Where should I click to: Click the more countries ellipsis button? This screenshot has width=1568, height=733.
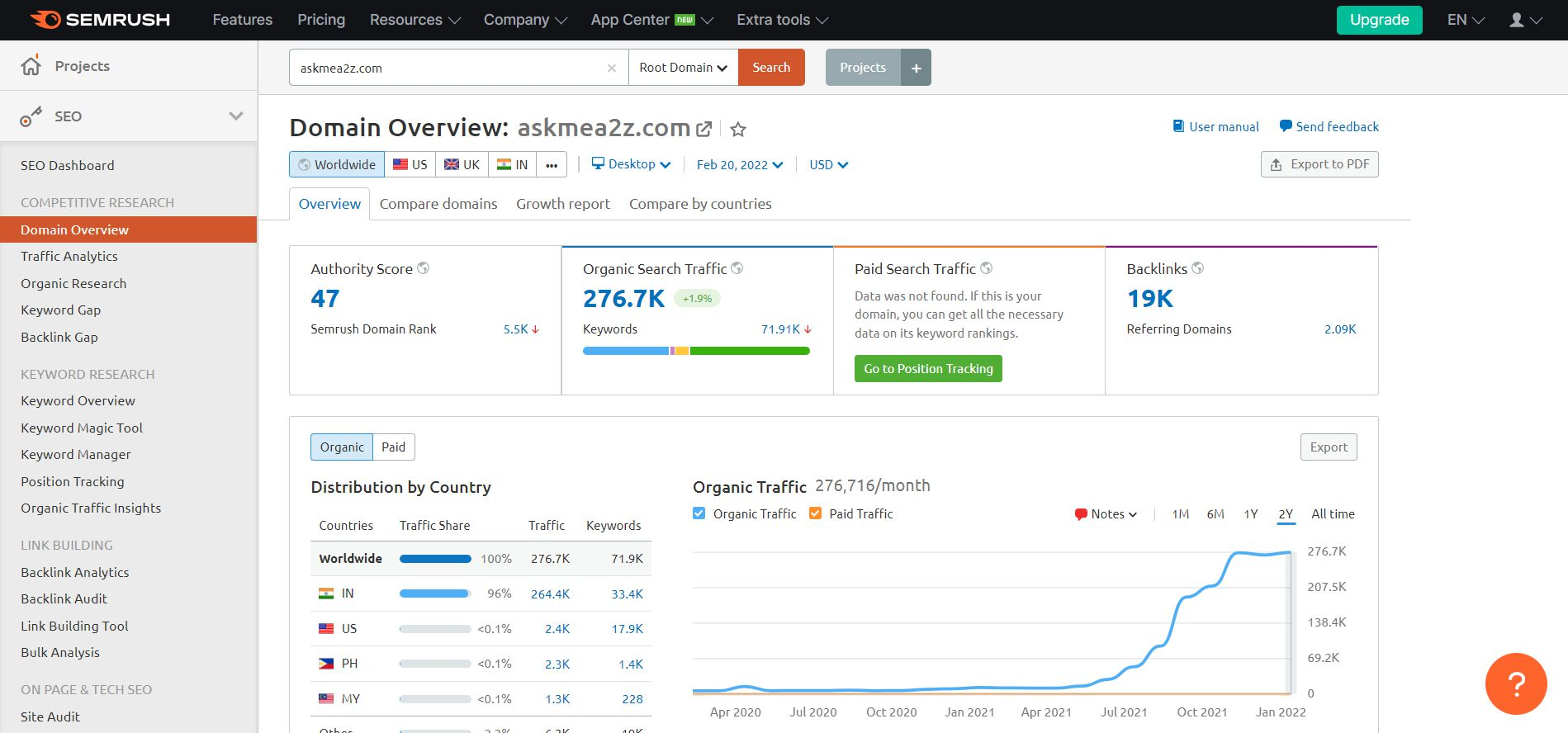(x=552, y=164)
